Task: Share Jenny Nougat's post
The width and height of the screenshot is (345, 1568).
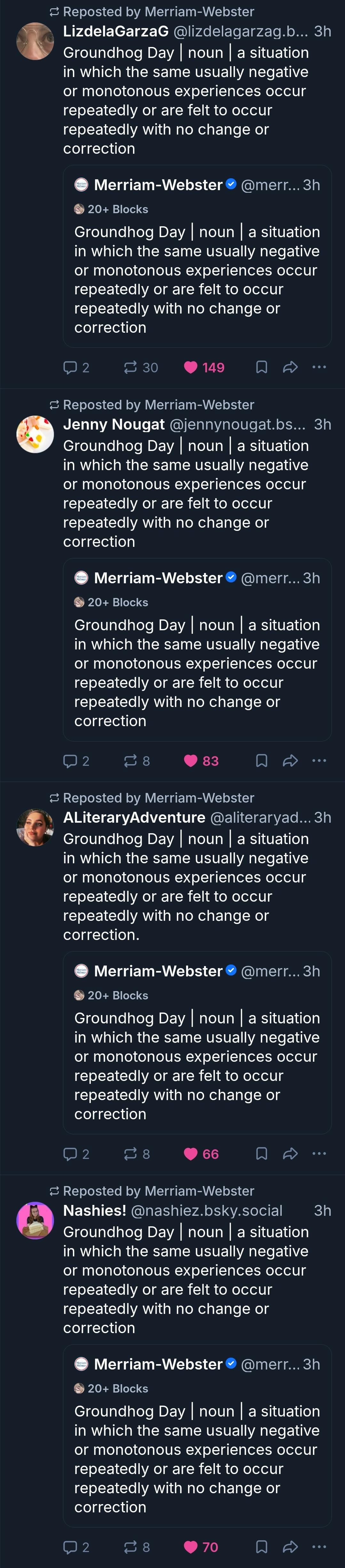Action: click(x=290, y=760)
